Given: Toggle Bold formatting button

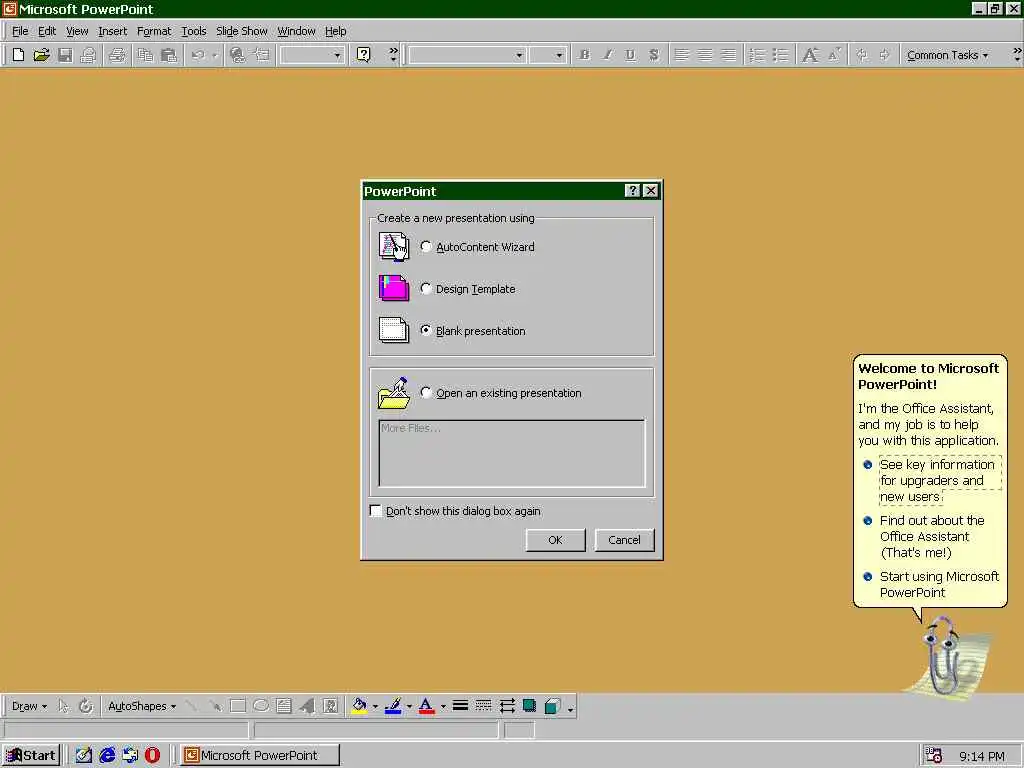Looking at the screenshot, I should coord(584,55).
